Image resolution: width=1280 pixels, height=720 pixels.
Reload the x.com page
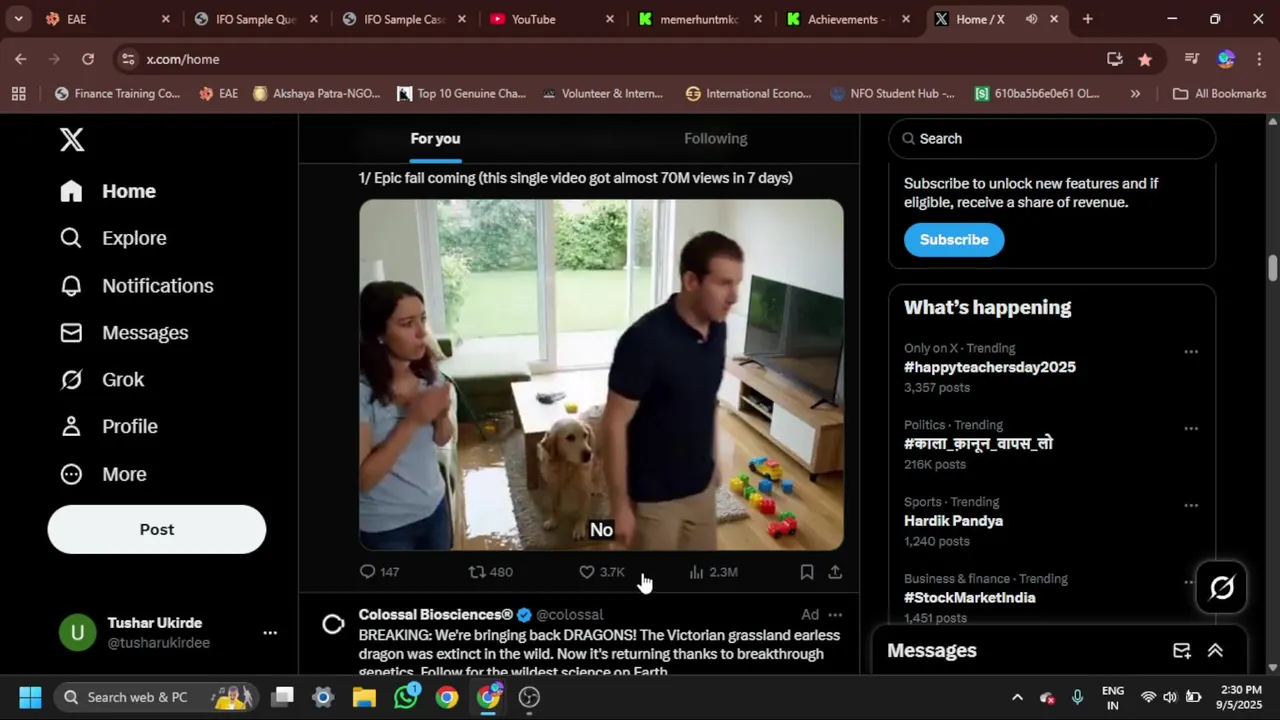88,59
